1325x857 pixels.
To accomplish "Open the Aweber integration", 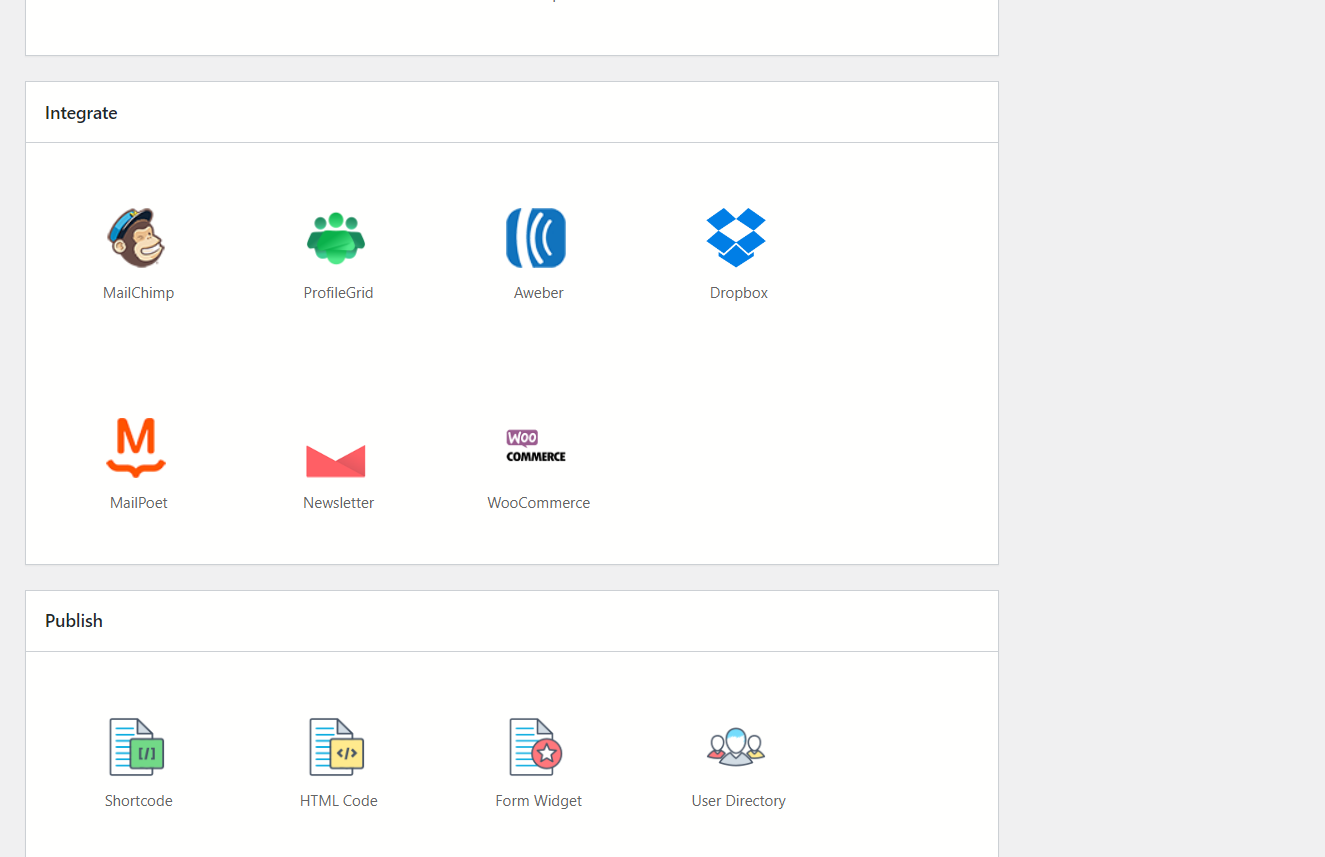I will 537,238.
